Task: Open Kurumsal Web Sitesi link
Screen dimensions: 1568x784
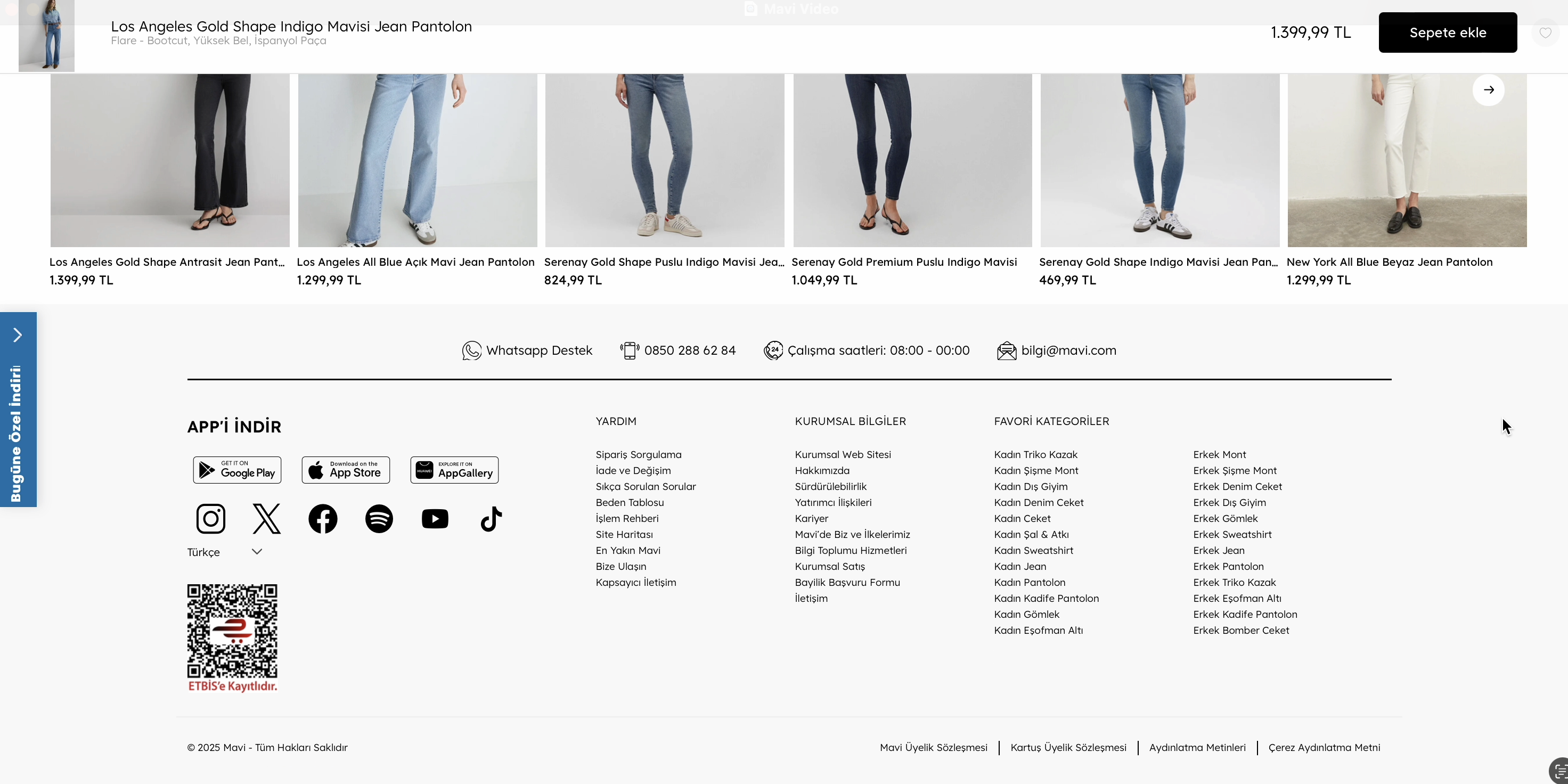Action: 843,455
